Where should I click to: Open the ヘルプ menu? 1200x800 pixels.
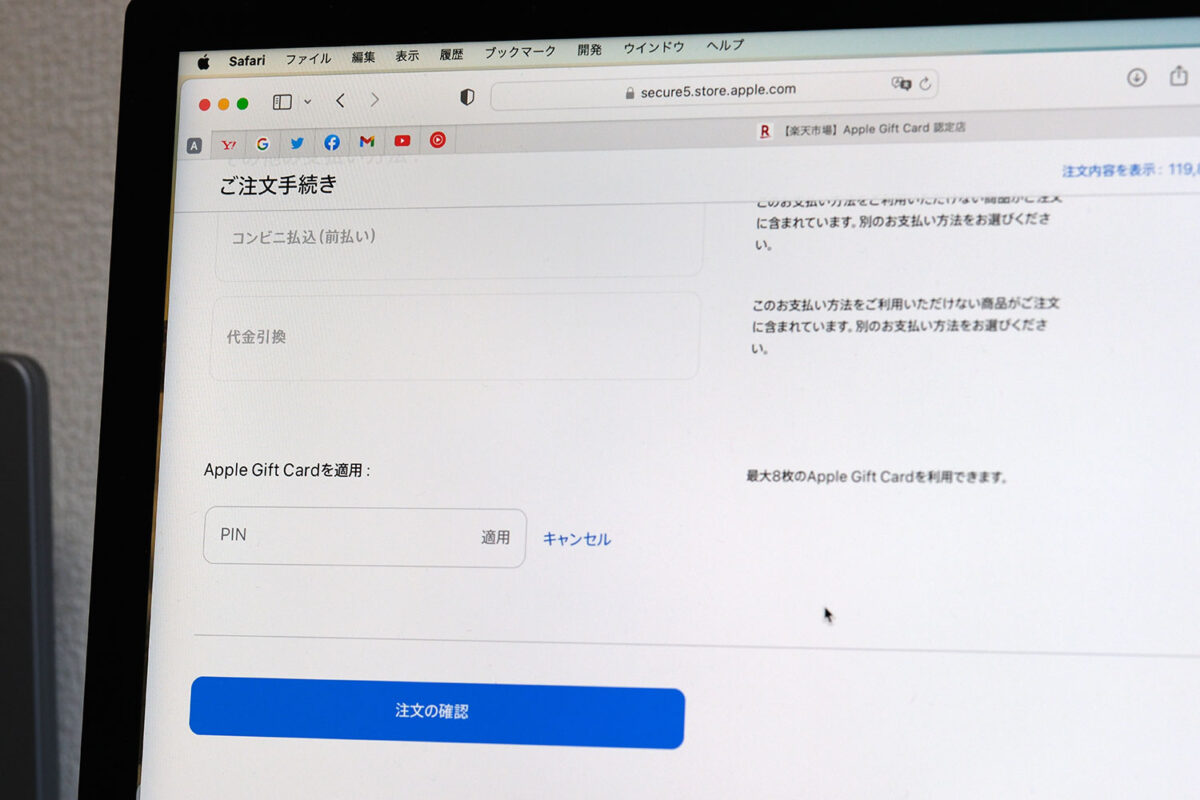pos(725,46)
